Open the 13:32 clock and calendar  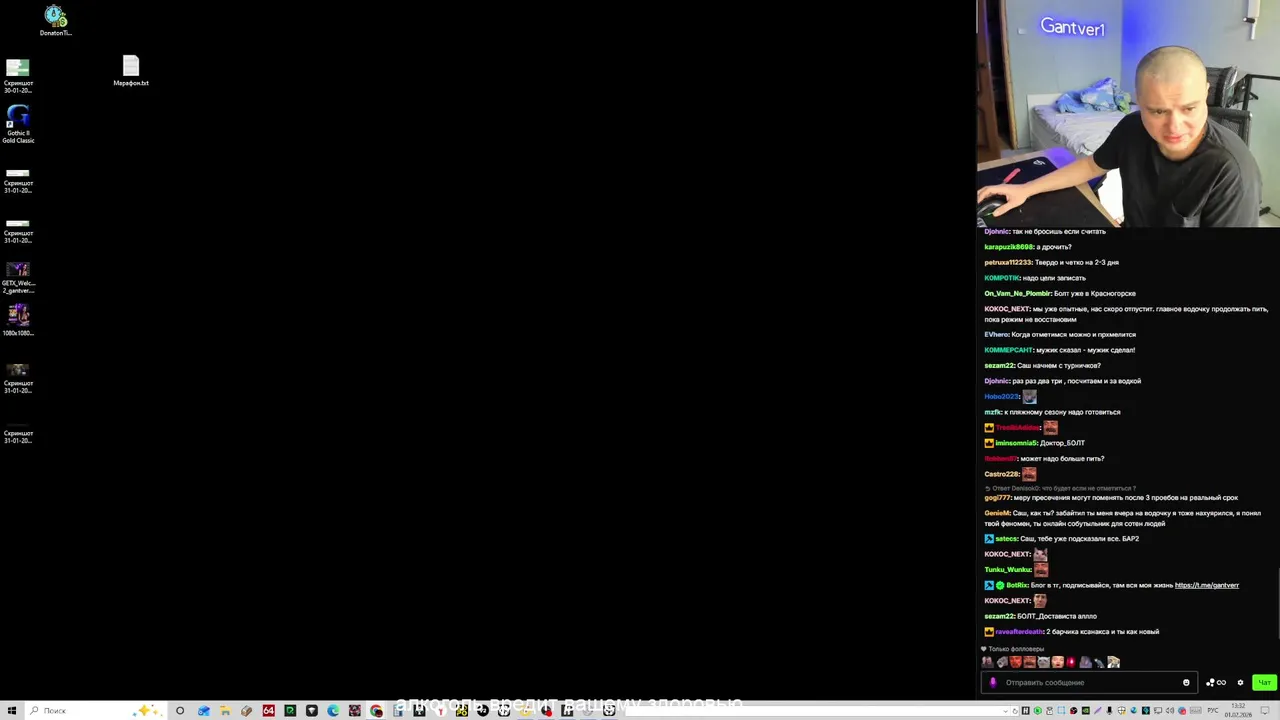pyautogui.click(x=1239, y=710)
